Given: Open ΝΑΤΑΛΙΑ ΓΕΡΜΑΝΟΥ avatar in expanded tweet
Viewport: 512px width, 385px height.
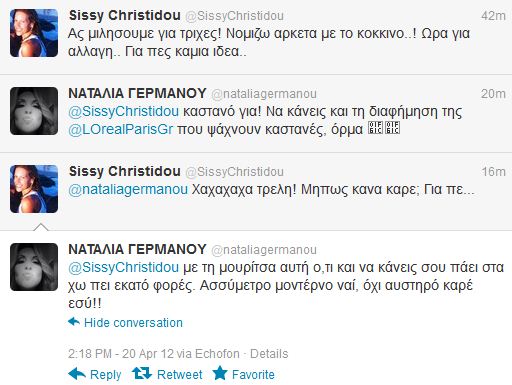Looking at the screenshot, I should coord(34,267).
